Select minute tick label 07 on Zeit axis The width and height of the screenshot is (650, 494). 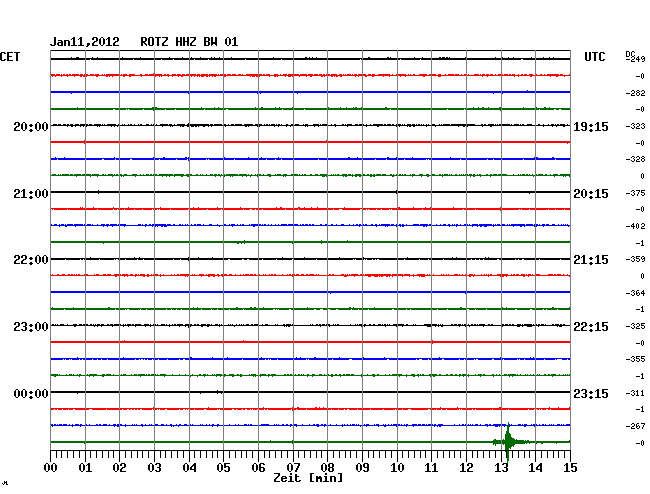[293, 468]
